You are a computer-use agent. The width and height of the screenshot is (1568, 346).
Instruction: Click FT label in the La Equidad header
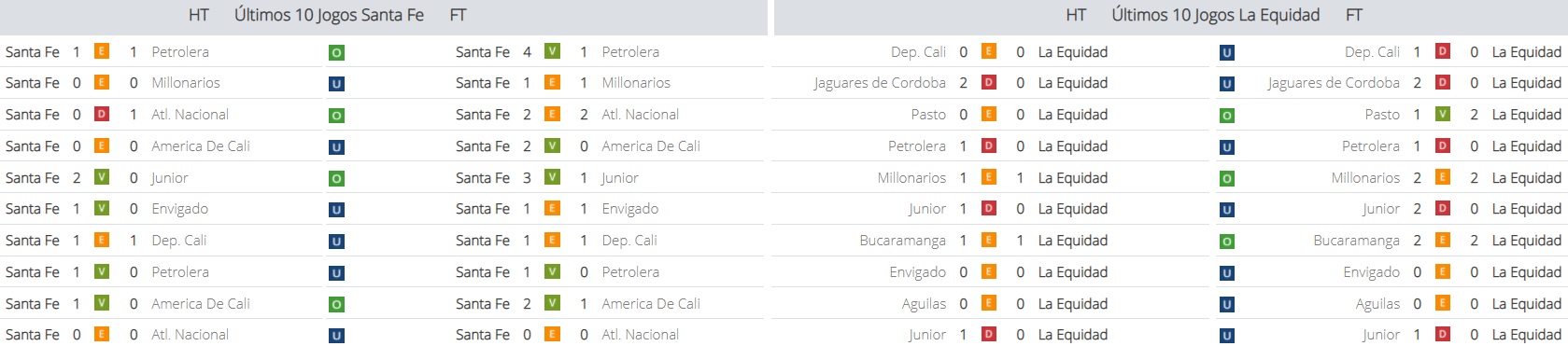[1354, 15]
